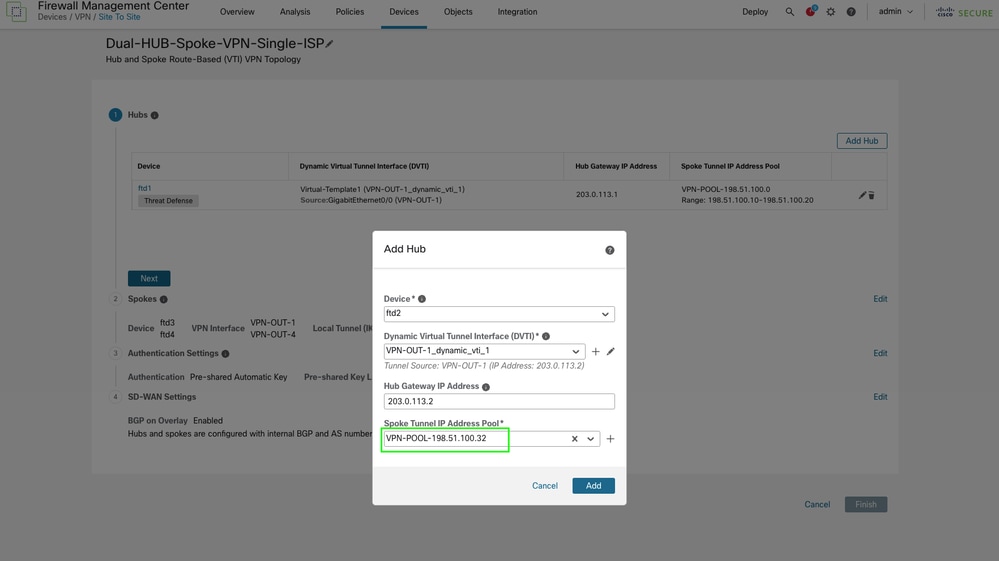Open the Site To Site breadcrumb link
Image resolution: width=999 pixels, height=561 pixels.
(119, 17)
